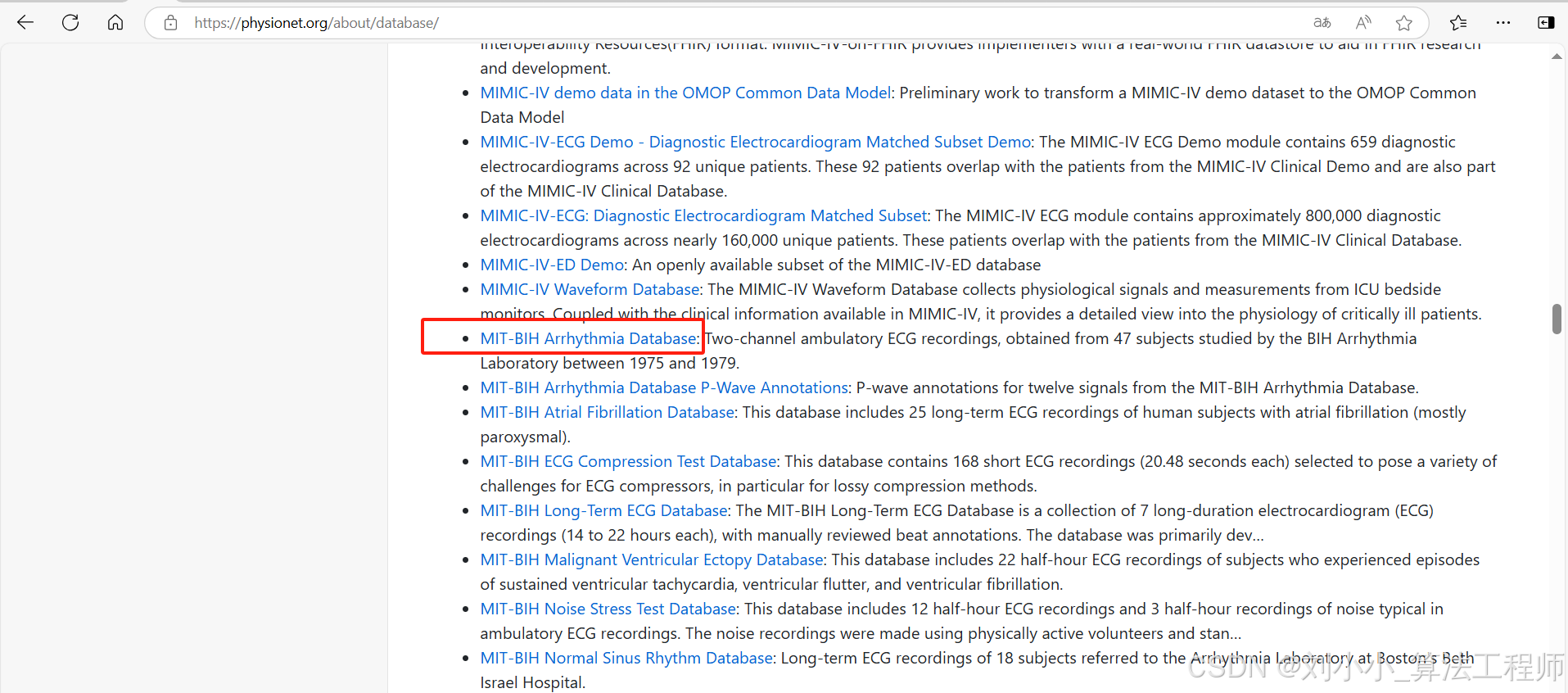Go to browser home page icon
This screenshot has height=693, width=1568.
pos(115,22)
